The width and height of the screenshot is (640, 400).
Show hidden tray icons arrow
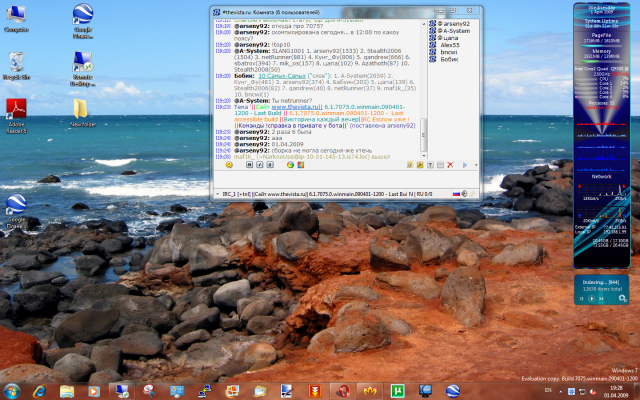point(560,391)
